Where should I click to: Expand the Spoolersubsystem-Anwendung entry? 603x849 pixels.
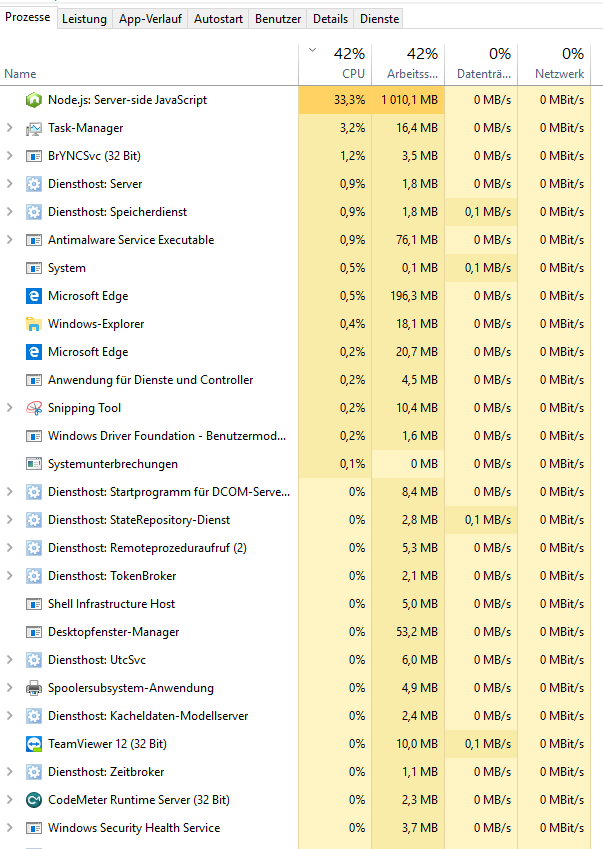click(9, 688)
